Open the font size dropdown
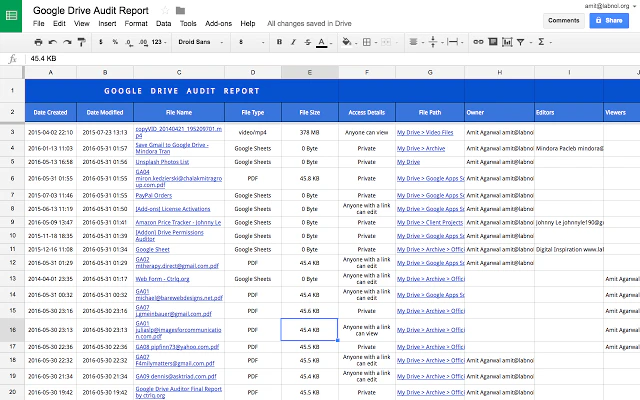The height and width of the screenshot is (400, 640). tap(251, 42)
